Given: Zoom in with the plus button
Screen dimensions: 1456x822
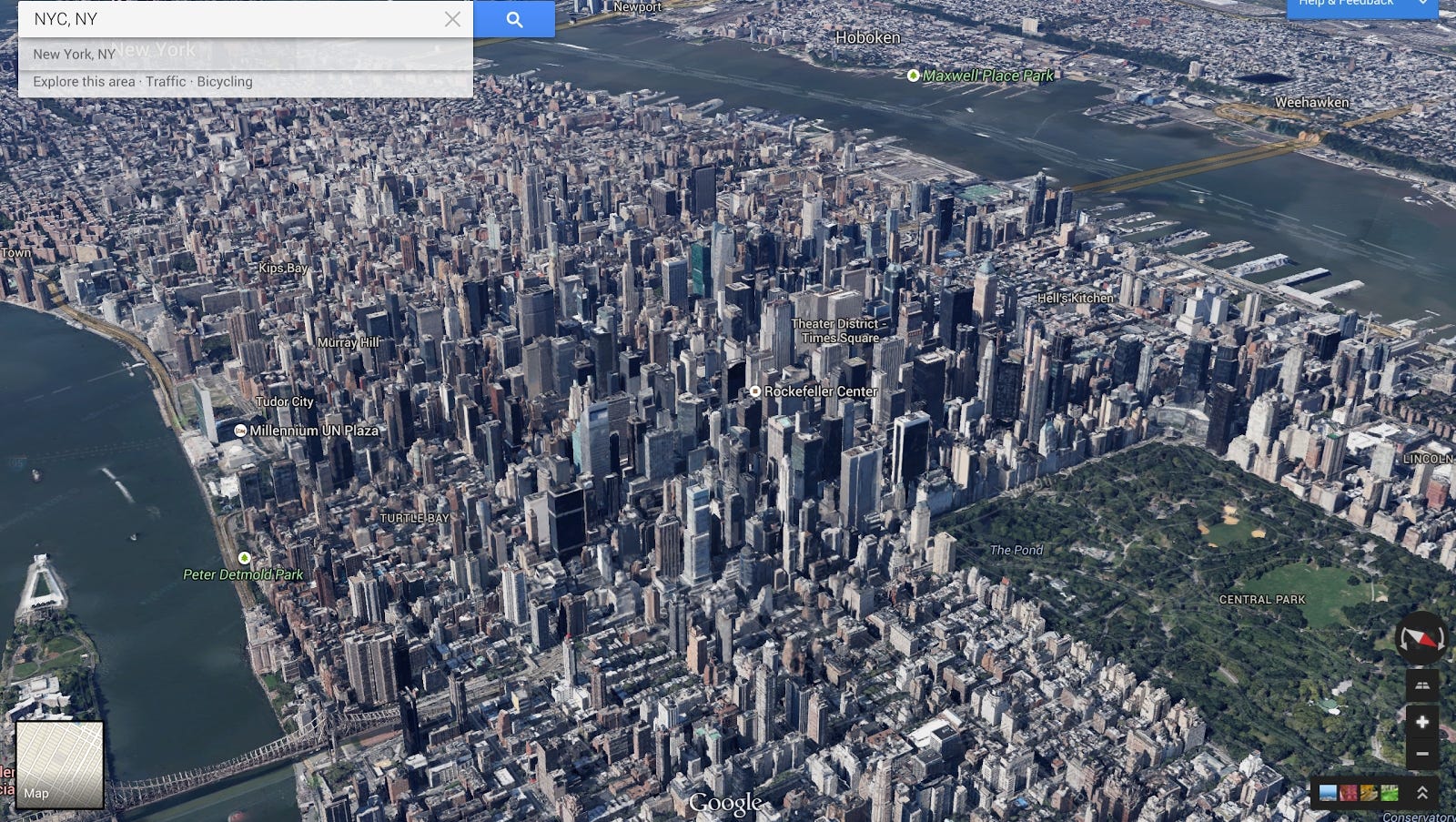Looking at the screenshot, I should [x=1421, y=722].
